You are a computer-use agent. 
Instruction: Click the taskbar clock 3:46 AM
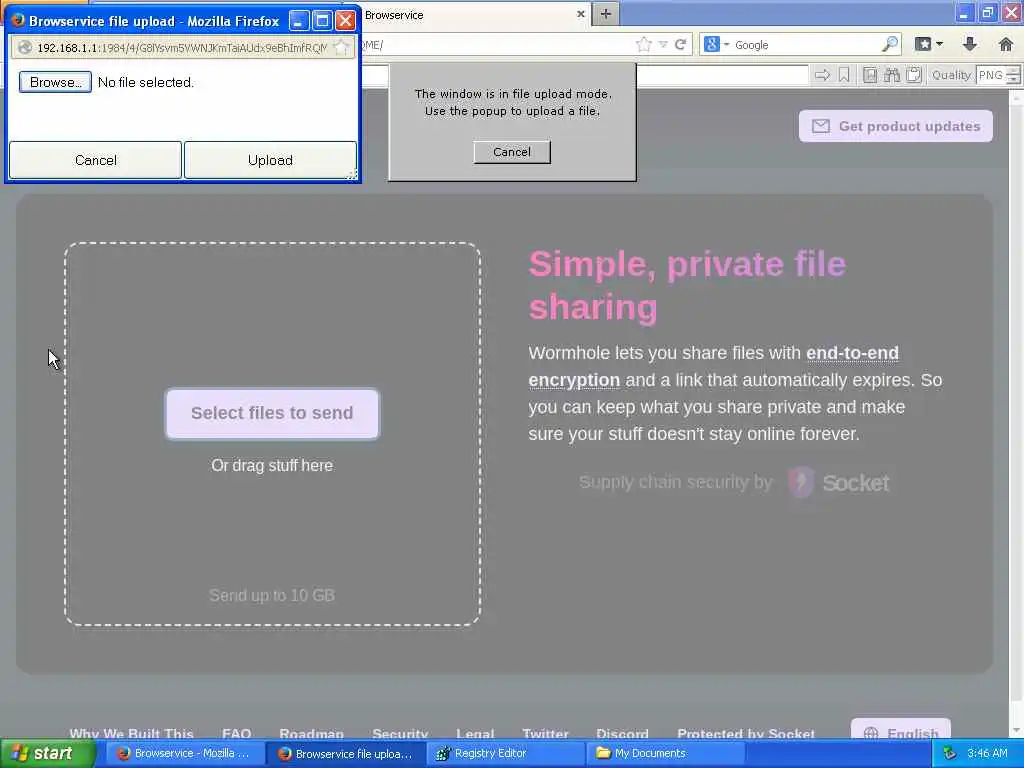[x=987, y=754]
